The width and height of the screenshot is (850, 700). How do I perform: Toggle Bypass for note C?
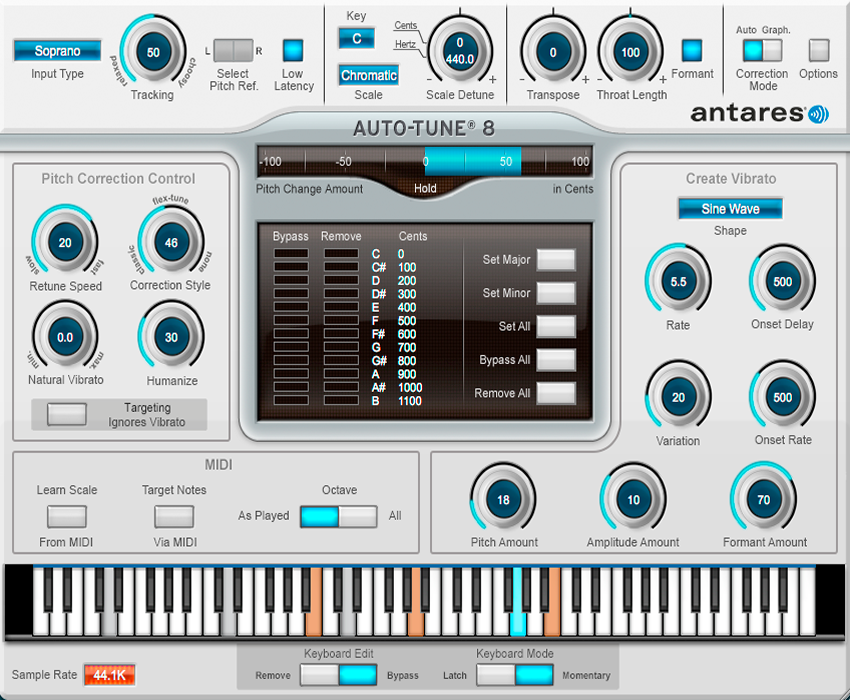[291, 253]
